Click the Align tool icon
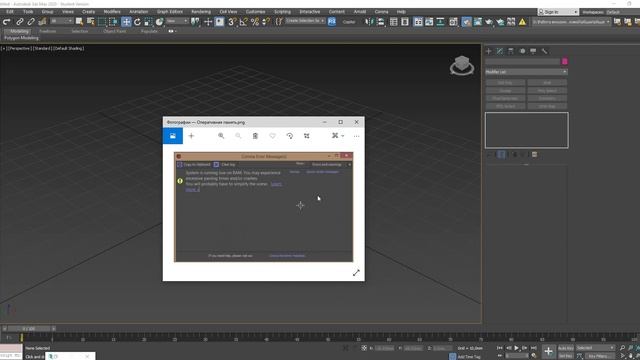The height and width of the screenshot is (360, 640). (380, 22)
